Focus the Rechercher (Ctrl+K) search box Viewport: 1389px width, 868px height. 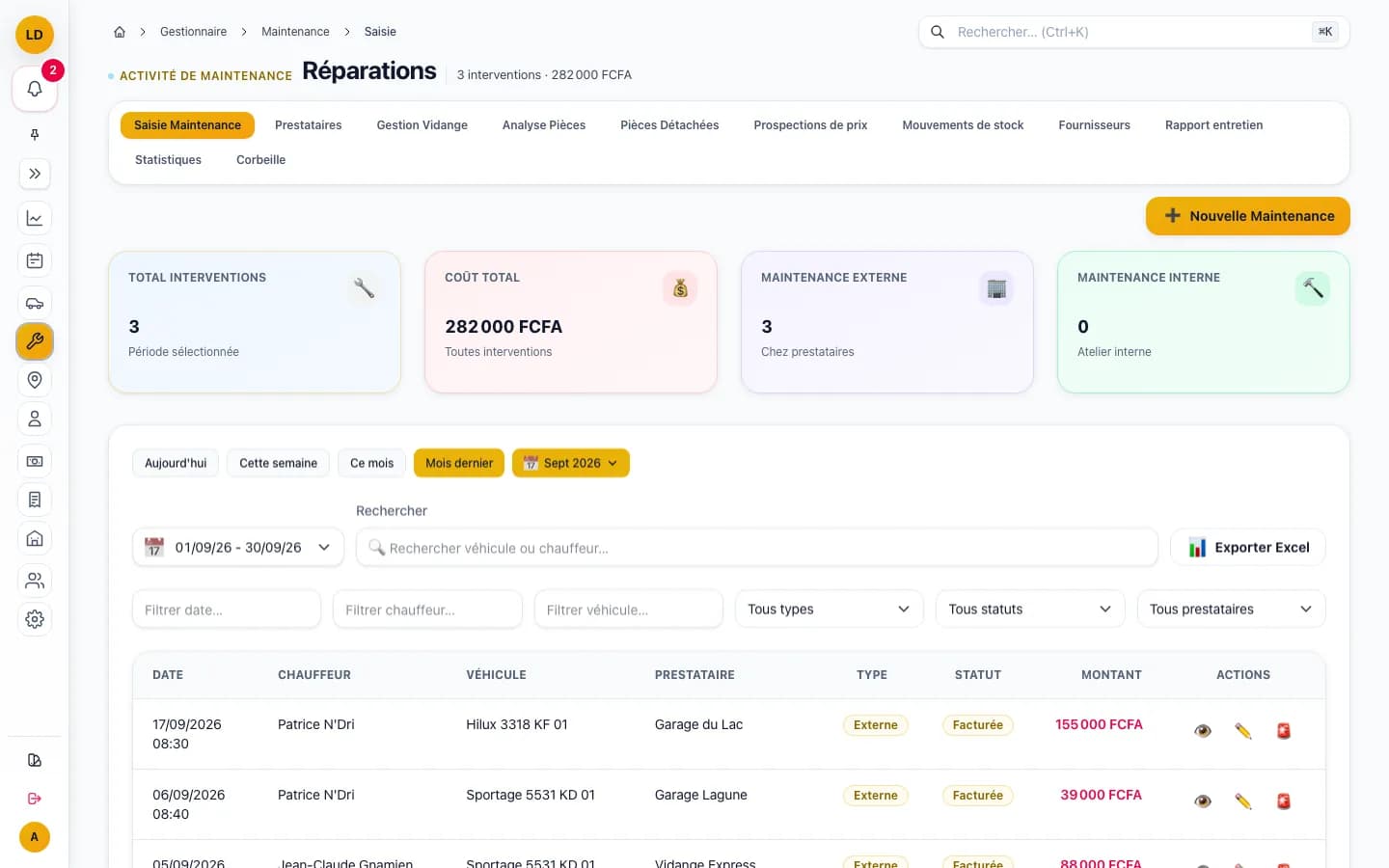pos(1134,32)
